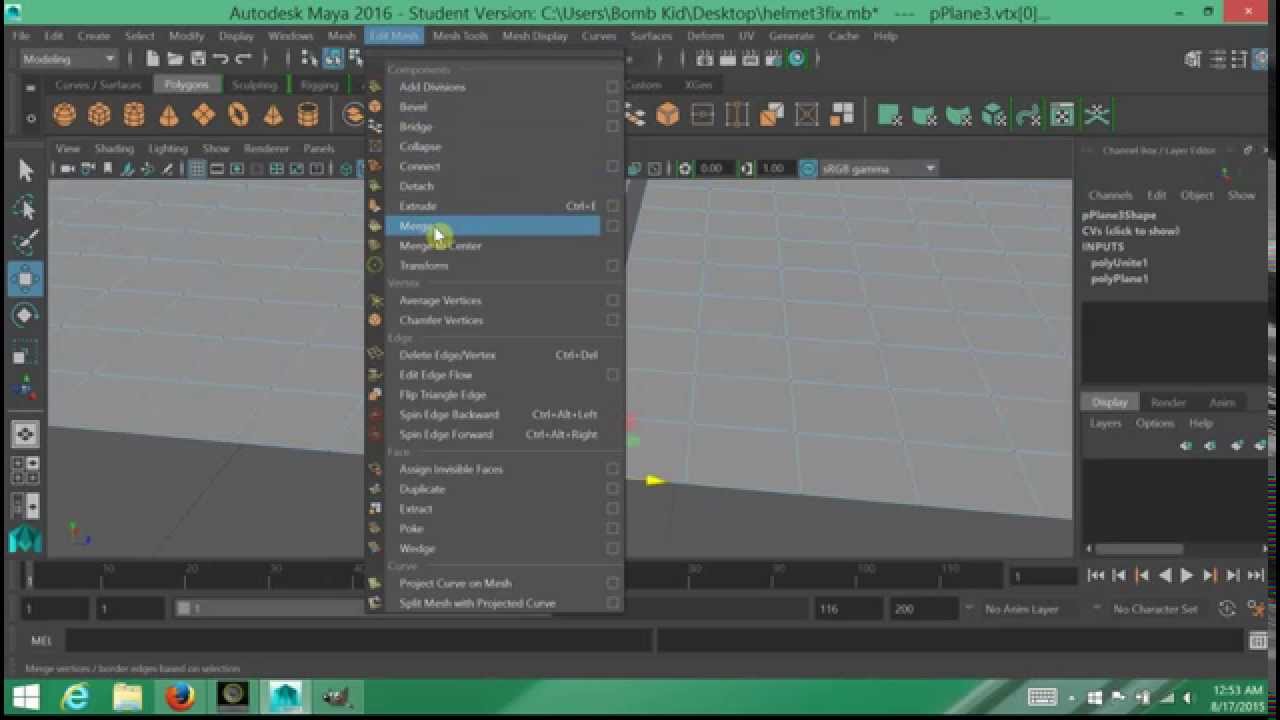
Task: Open Average Vertices option box
Action: click(x=612, y=300)
